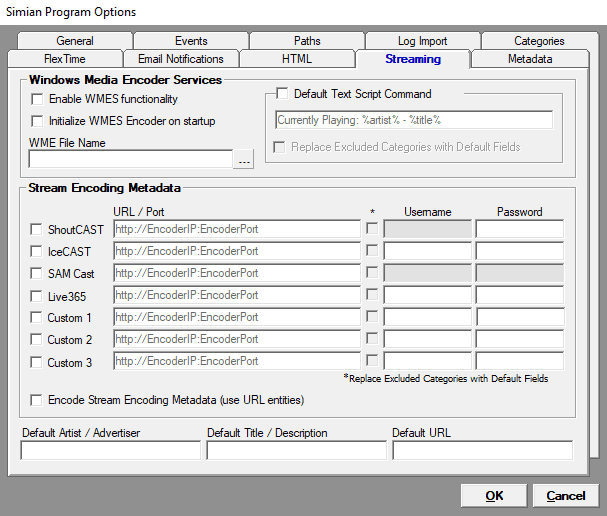
Task: Enable the Live365 checkbox
Action: click(x=36, y=297)
